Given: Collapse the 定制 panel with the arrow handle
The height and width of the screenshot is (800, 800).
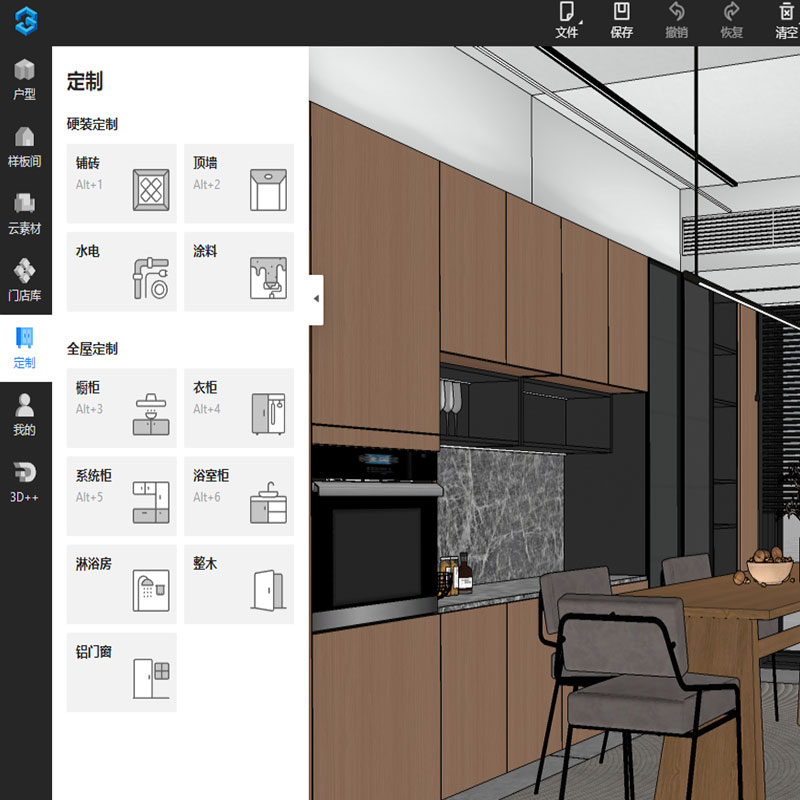Looking at the screenshot, I should coord(316,299).
